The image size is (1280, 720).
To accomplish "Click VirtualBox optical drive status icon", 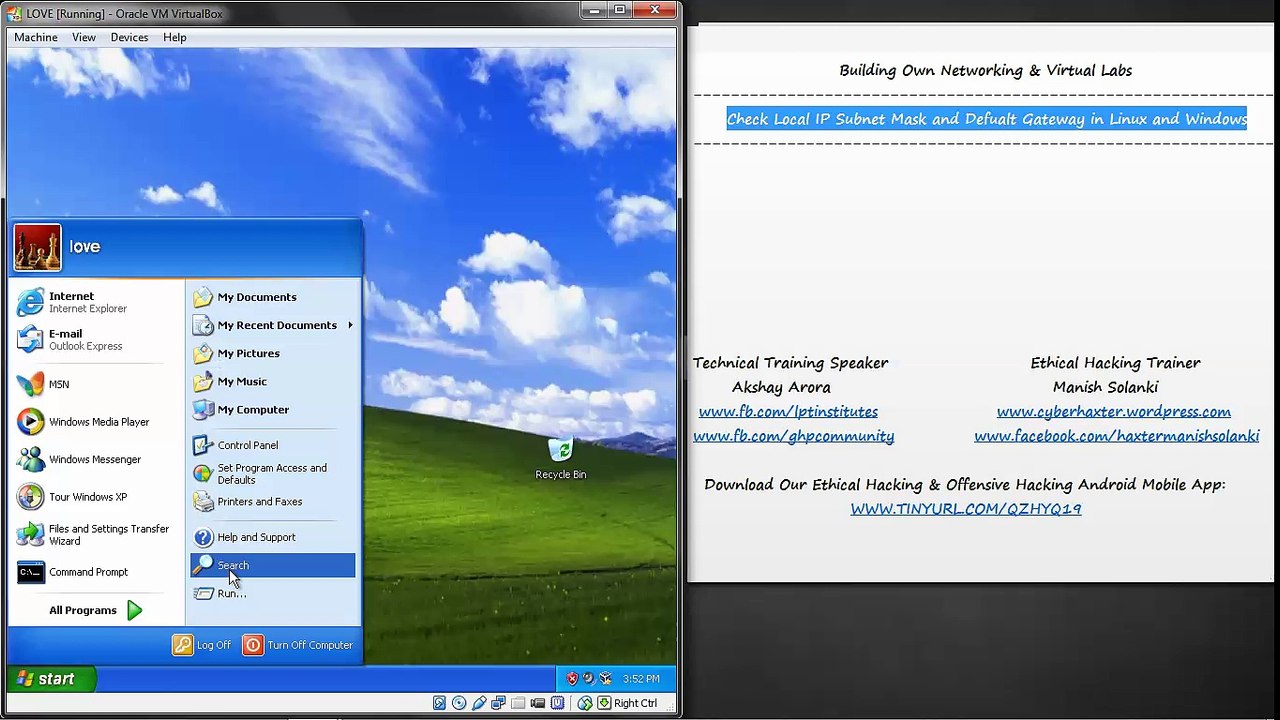I will coord(459,703).
